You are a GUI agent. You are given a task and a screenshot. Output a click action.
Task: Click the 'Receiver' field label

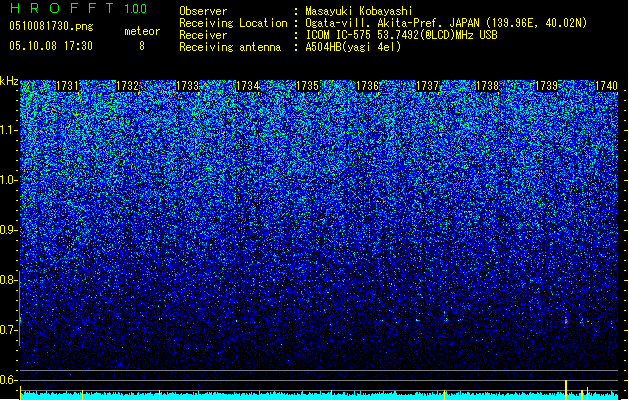pos(203,35)
